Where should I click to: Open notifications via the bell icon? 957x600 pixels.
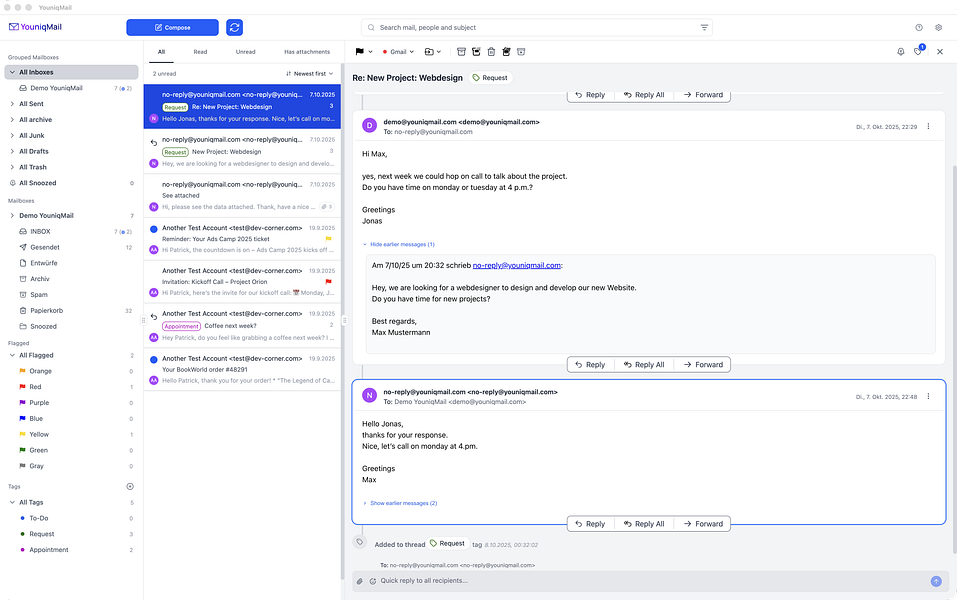[x=900, y=52]
